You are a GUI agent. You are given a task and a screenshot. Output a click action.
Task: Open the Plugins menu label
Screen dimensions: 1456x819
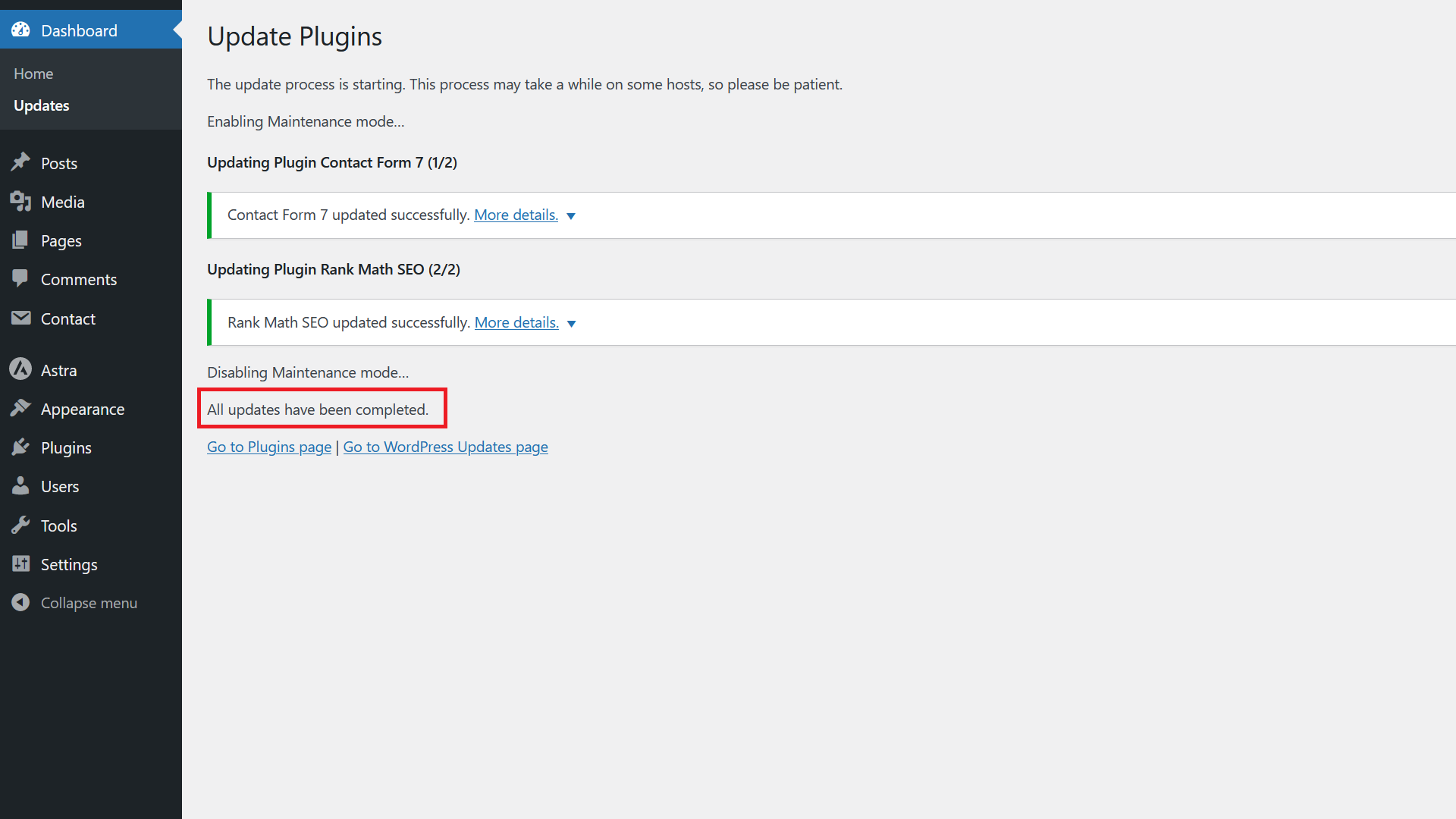point(66,448)
